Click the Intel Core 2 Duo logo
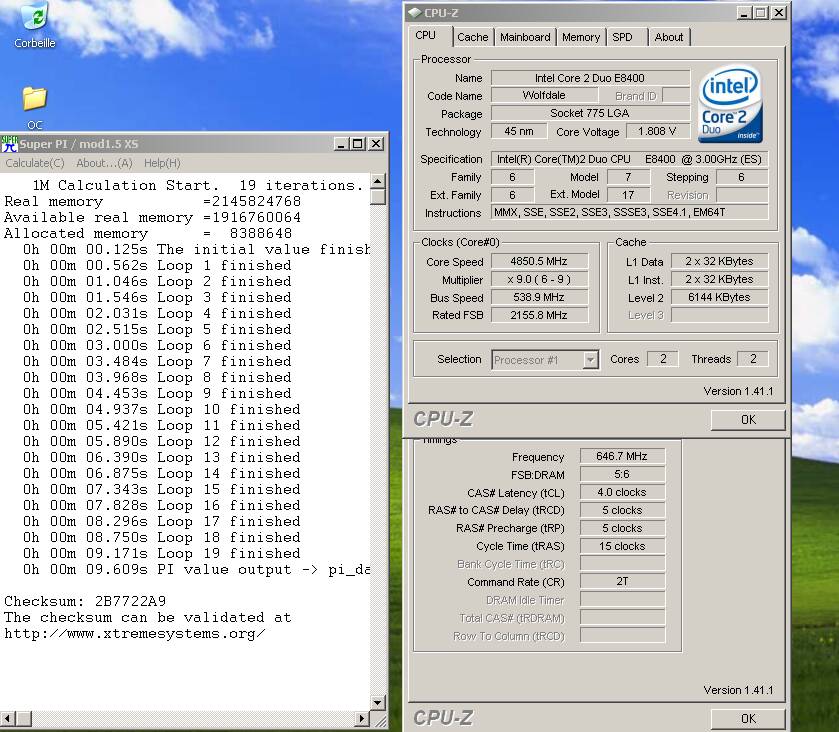The width and height of the screenshot is (839, 732). click(731, 104)
